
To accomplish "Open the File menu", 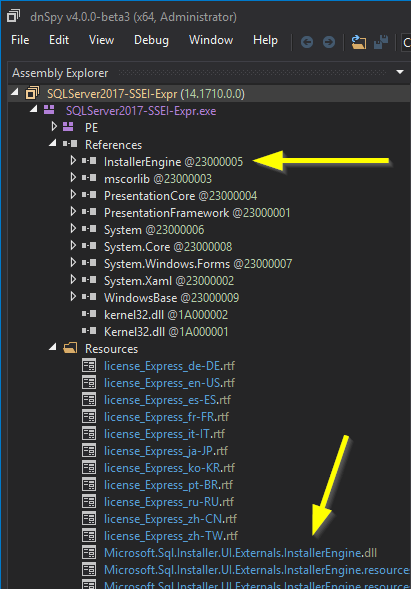I will pos(20,40).
